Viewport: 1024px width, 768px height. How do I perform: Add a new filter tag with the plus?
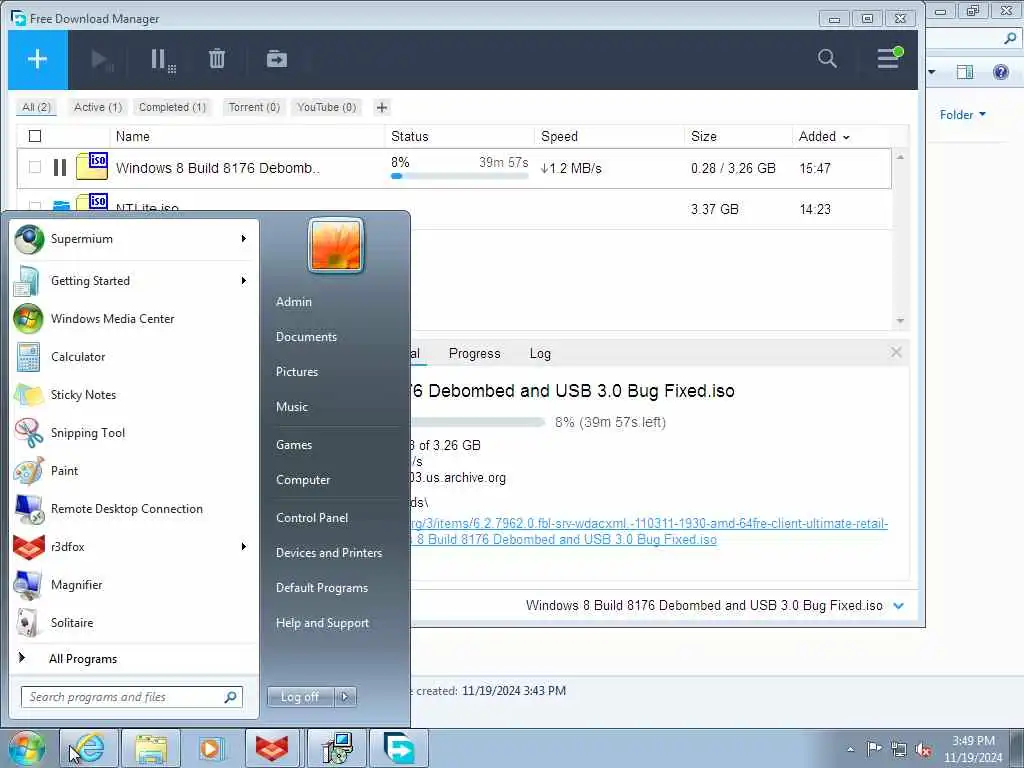coord(382,107)
